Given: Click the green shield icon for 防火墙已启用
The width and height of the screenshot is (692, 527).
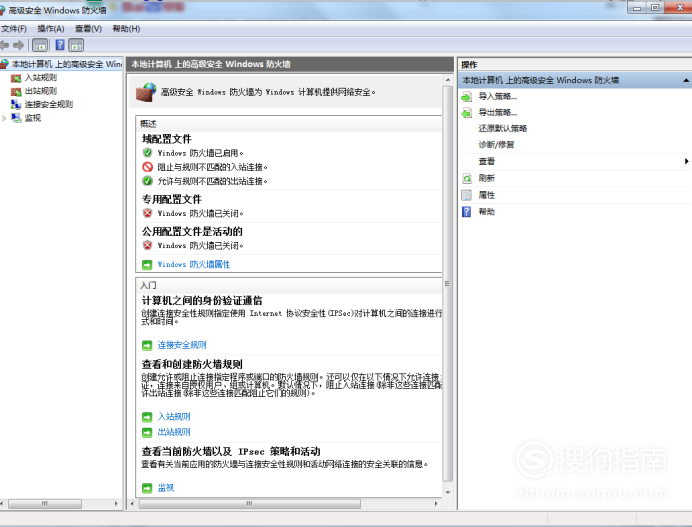Looking at the screenshot, I should 147,153.
